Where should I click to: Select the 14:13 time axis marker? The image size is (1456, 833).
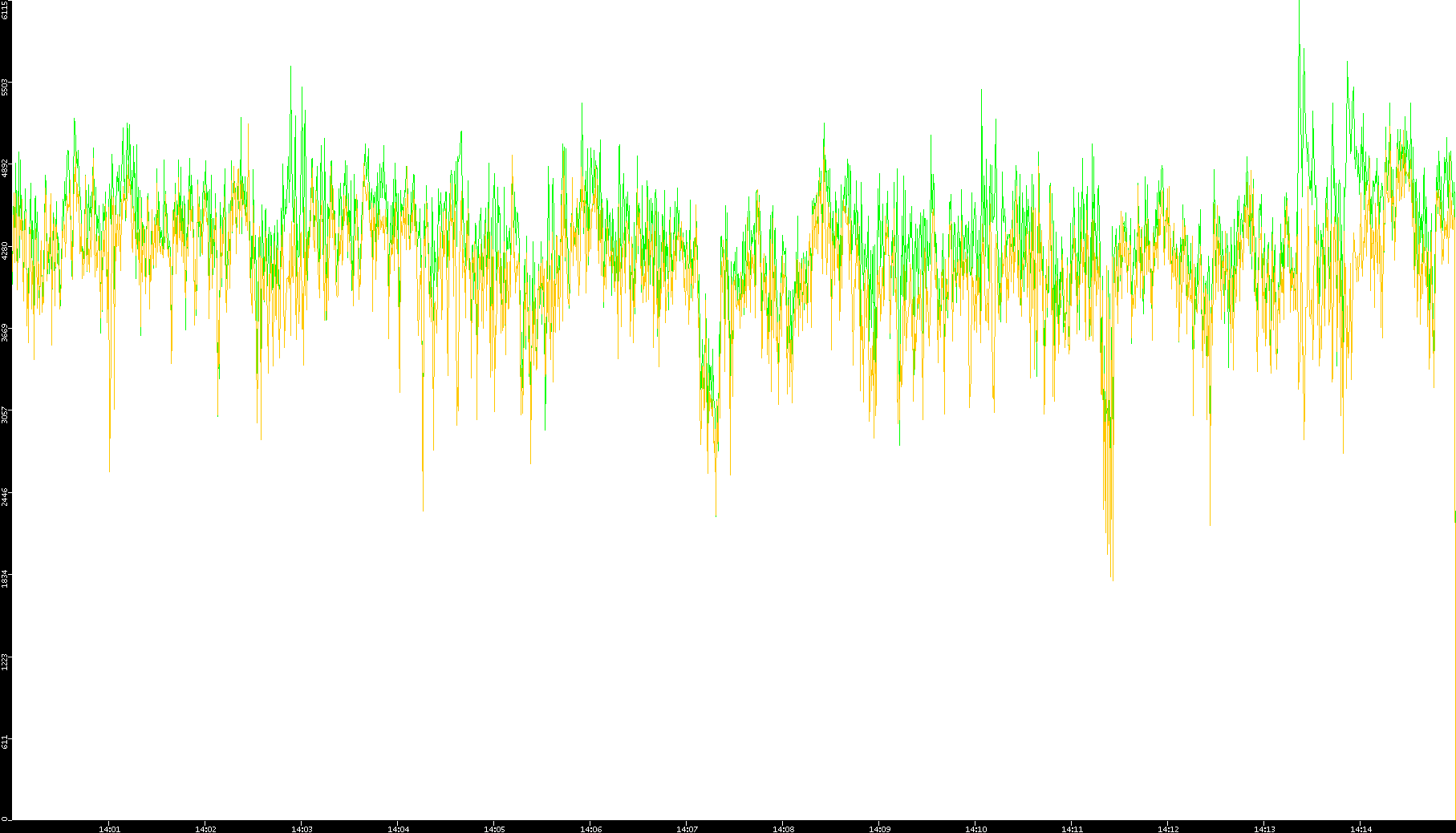pos(1264,829)
